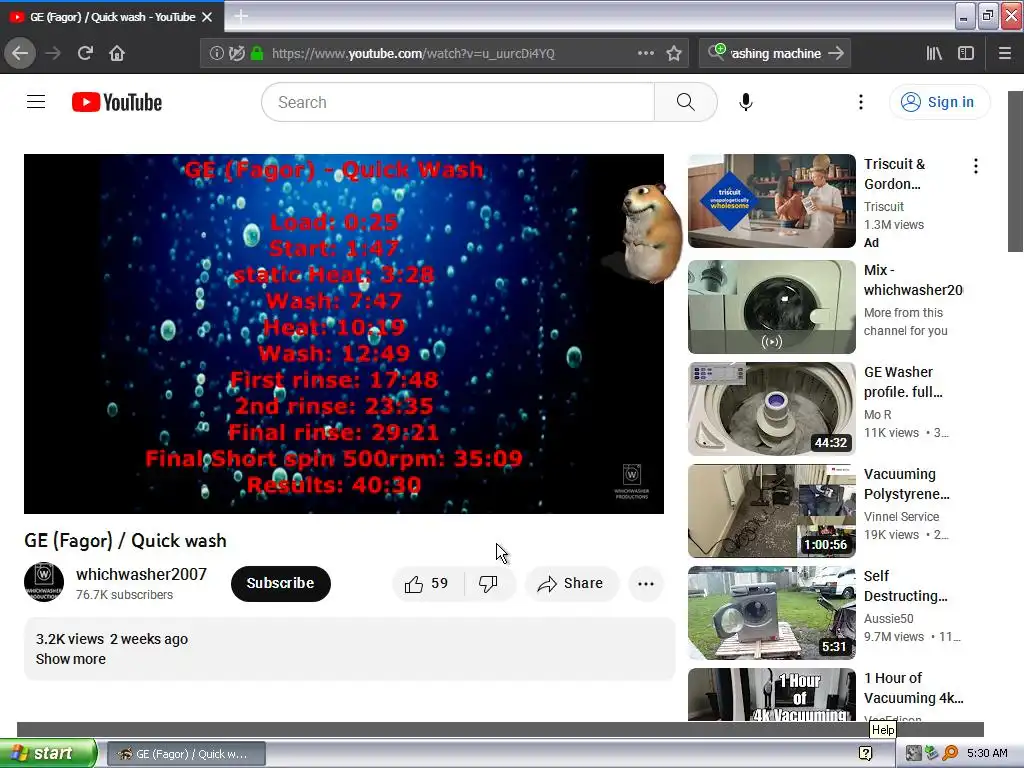Reload the page with the refresh icon
This screenshot has width=1024, height=768.
coord(85,53)
